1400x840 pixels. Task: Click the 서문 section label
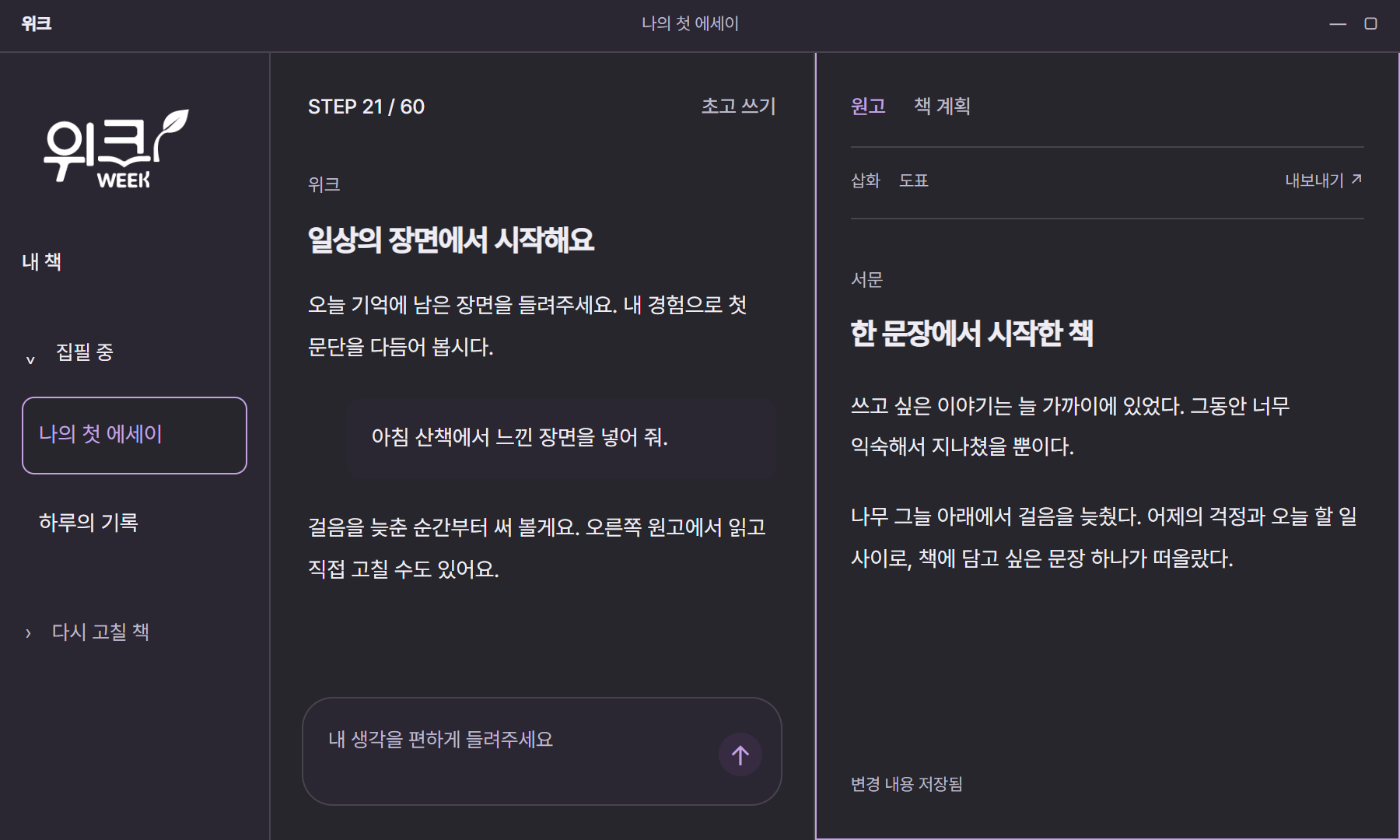[867, 279]
